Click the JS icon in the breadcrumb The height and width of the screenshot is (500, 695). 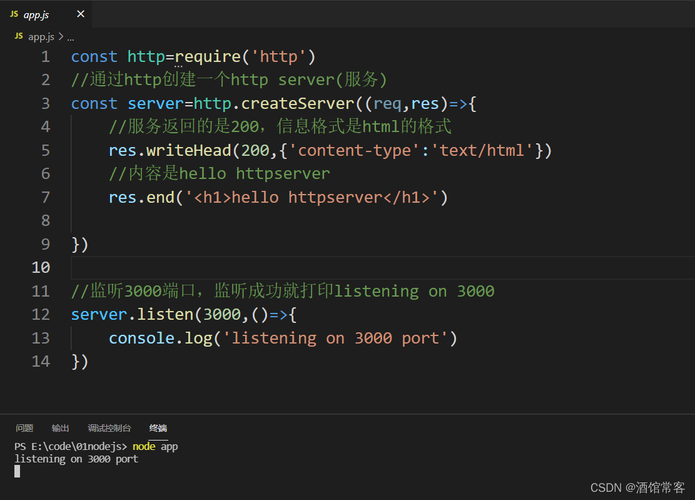click(19, 36)
